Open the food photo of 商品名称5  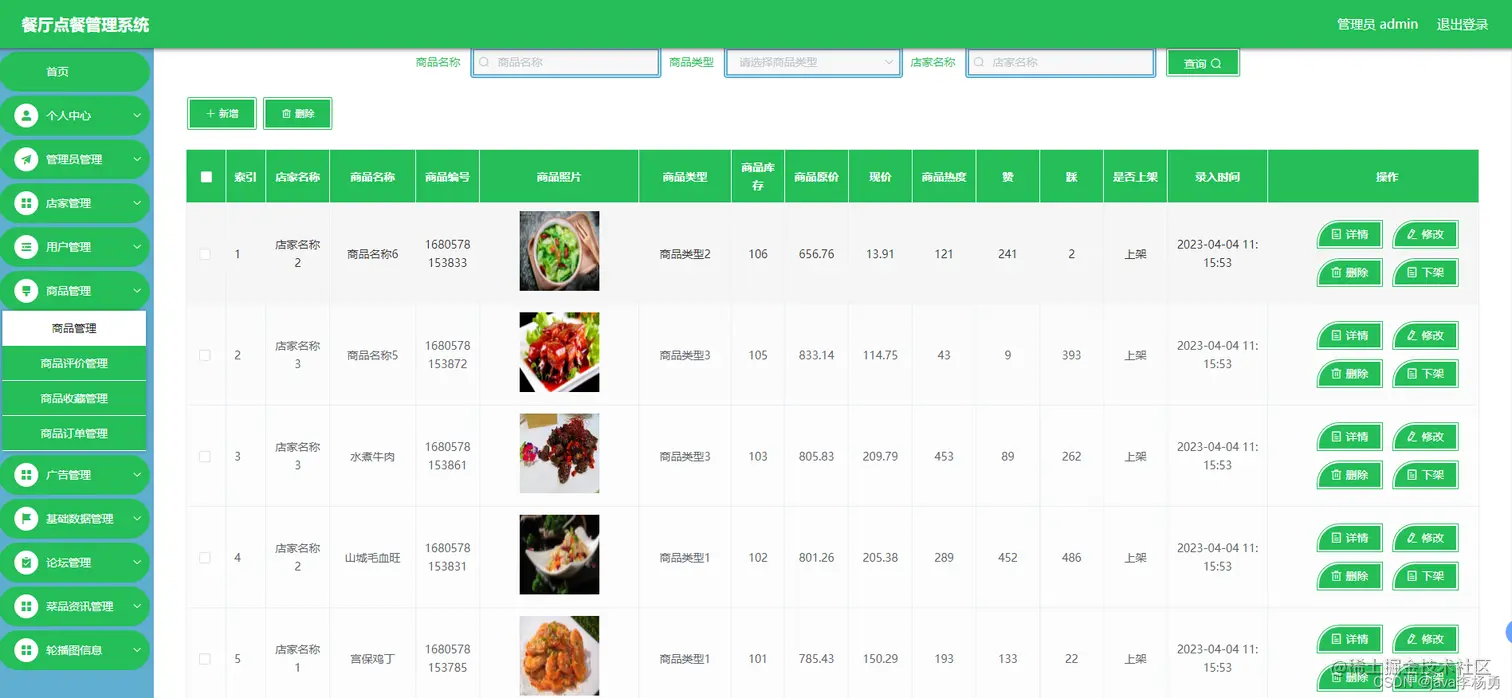[559, 352]
